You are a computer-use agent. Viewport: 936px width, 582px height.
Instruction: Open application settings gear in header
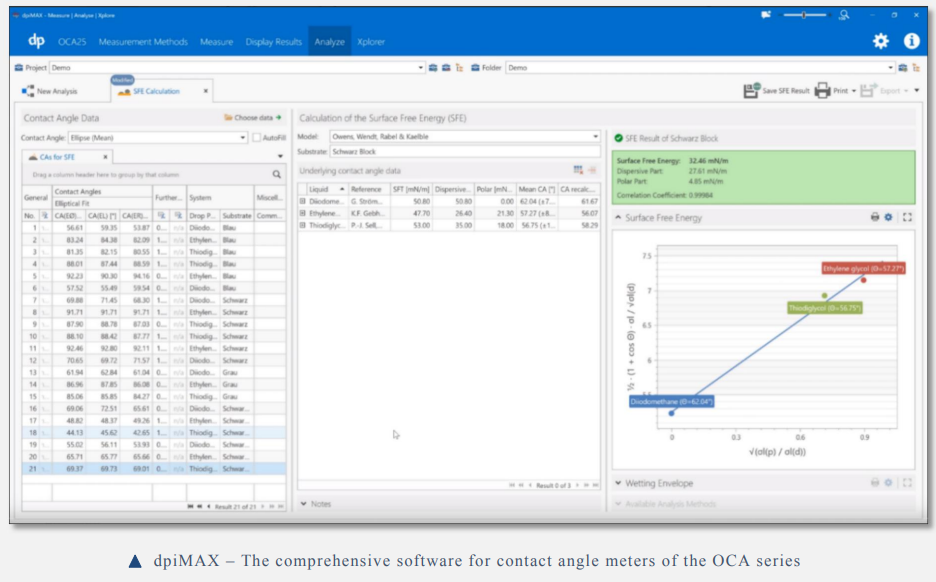coord(880,41)
